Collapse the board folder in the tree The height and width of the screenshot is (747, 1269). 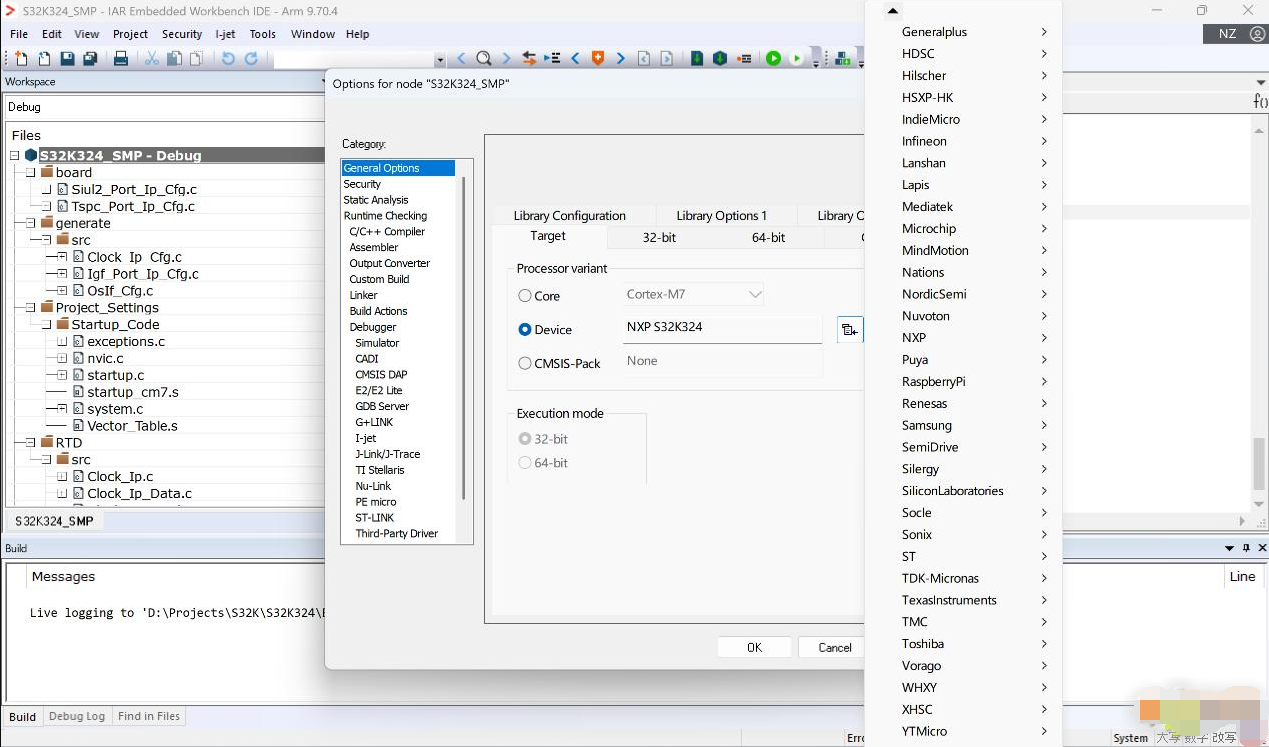pyautogui.click(x=31, y=173)
